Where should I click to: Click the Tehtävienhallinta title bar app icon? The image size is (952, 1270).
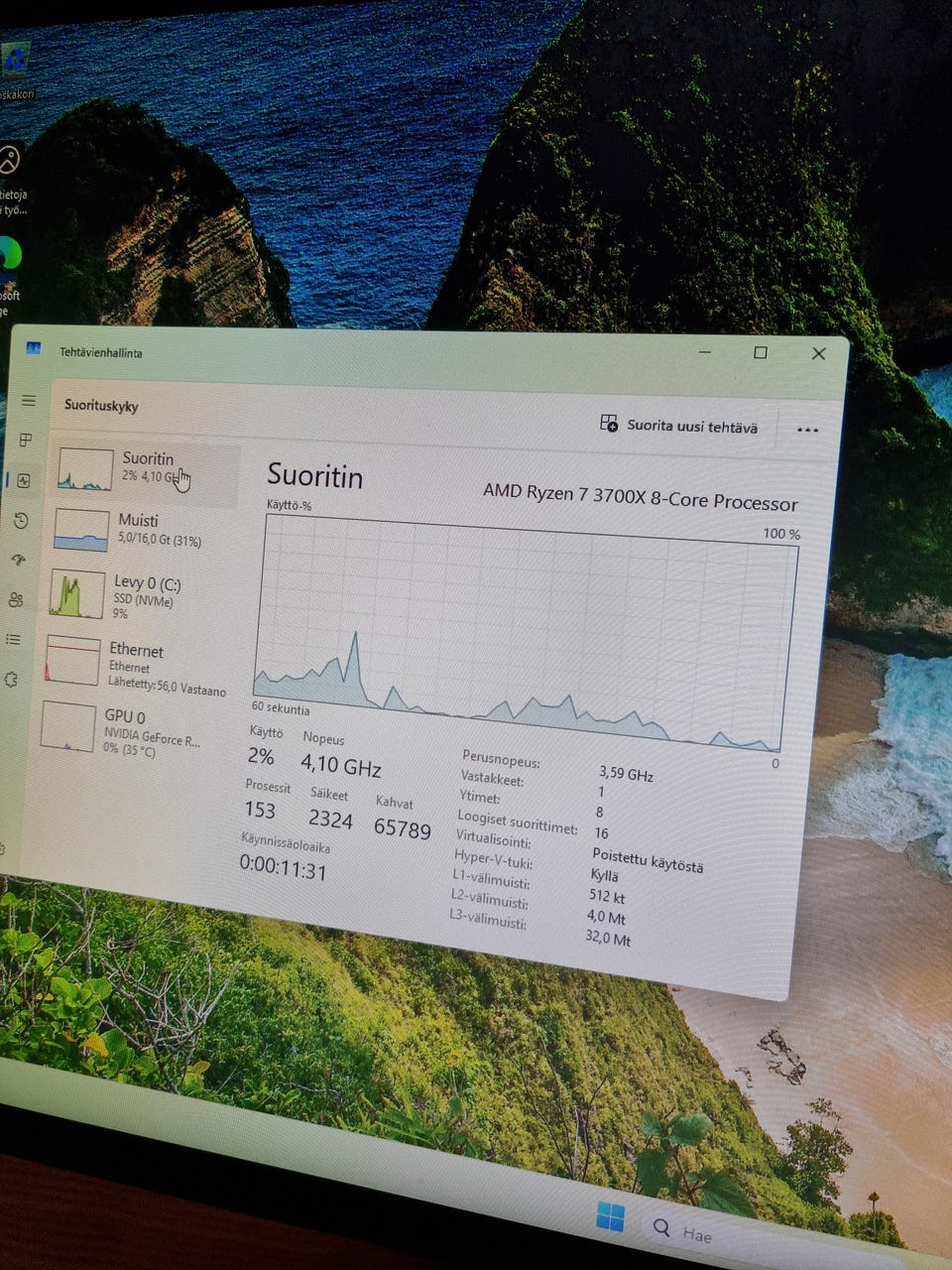click(x=35, y=349)
